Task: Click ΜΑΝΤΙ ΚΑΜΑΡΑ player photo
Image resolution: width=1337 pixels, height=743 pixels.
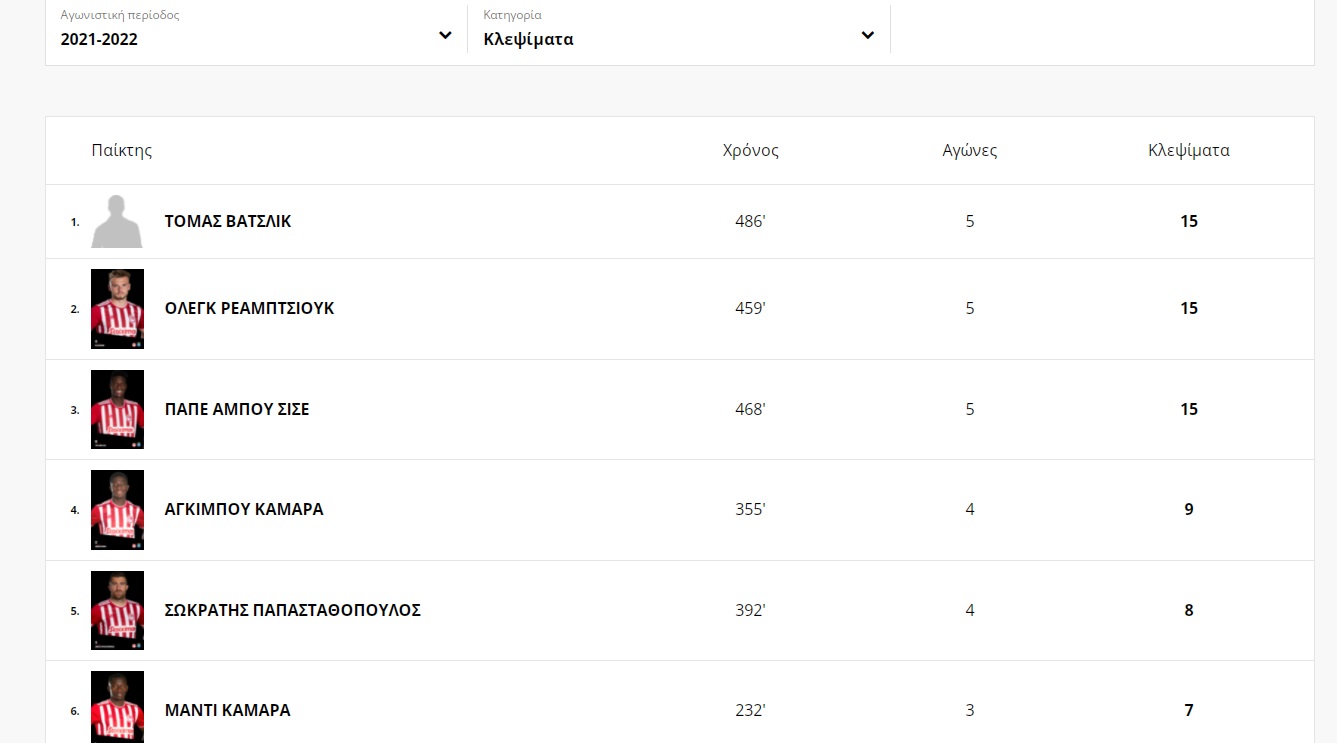Action: (117, 707)
